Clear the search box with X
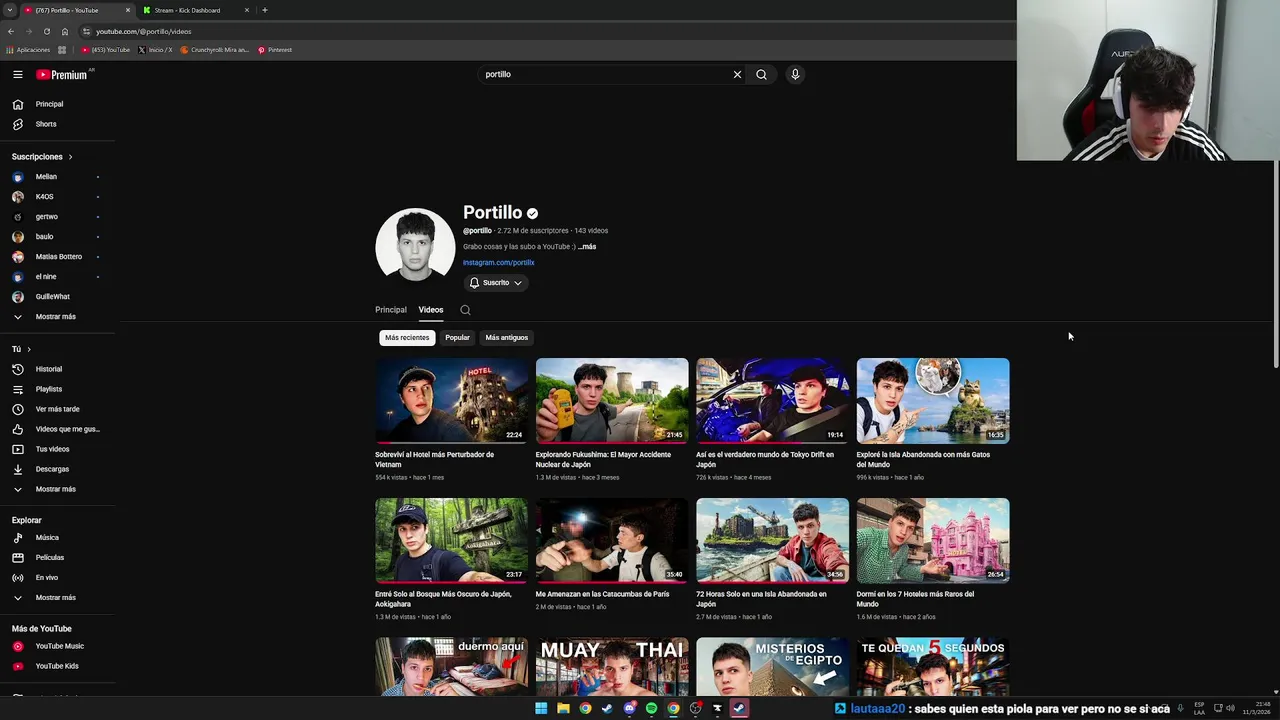The height and width of the screenshot is (720, 1280). [737, 74]
